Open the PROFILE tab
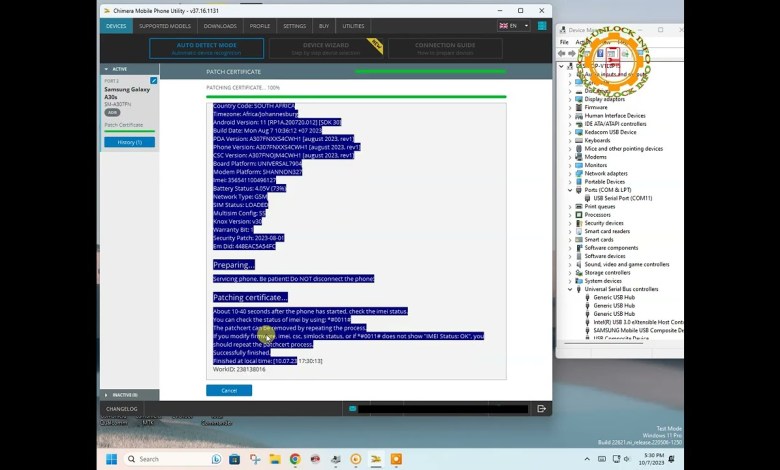 260,26
